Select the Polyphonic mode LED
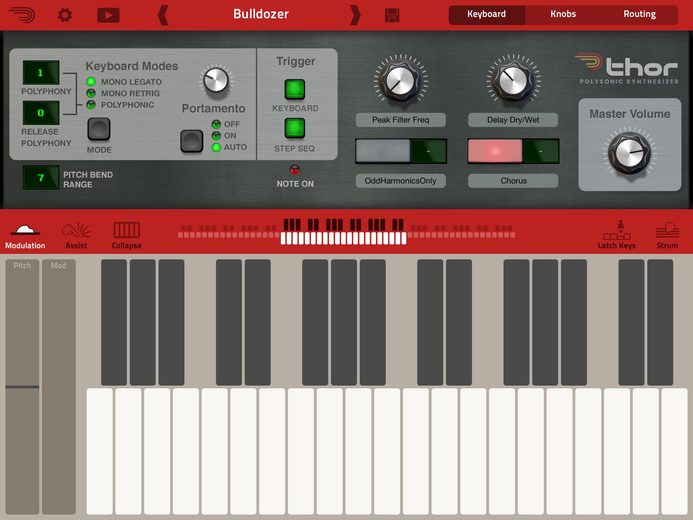 point(91,105)
